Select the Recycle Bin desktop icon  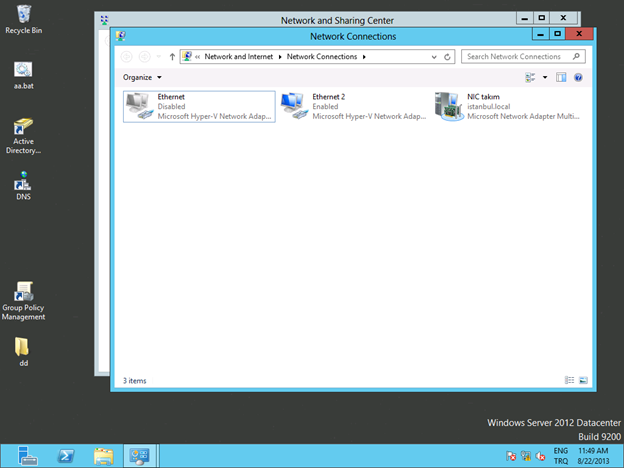point(23,19)
